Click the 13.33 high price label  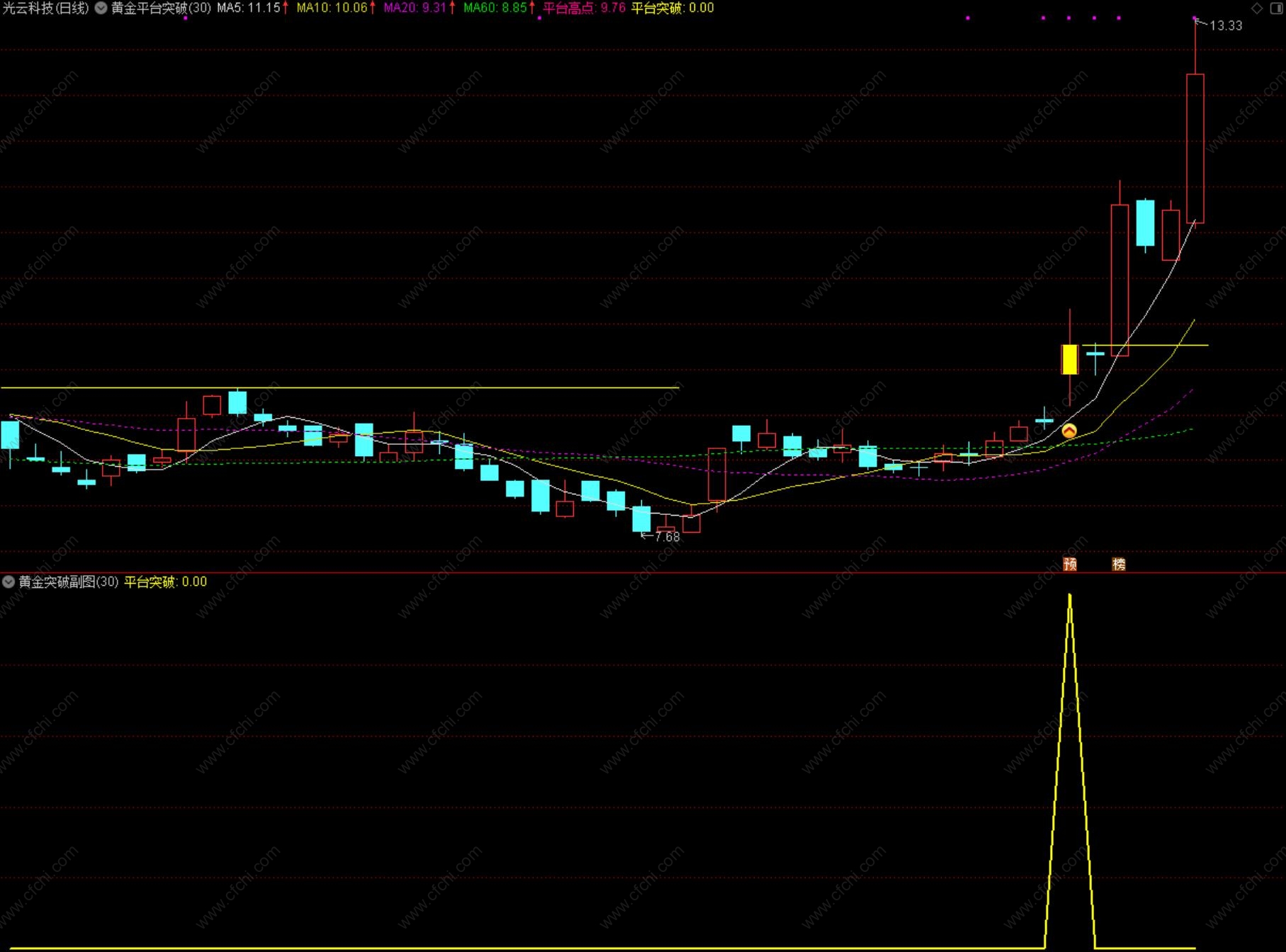click(1226, 25)
